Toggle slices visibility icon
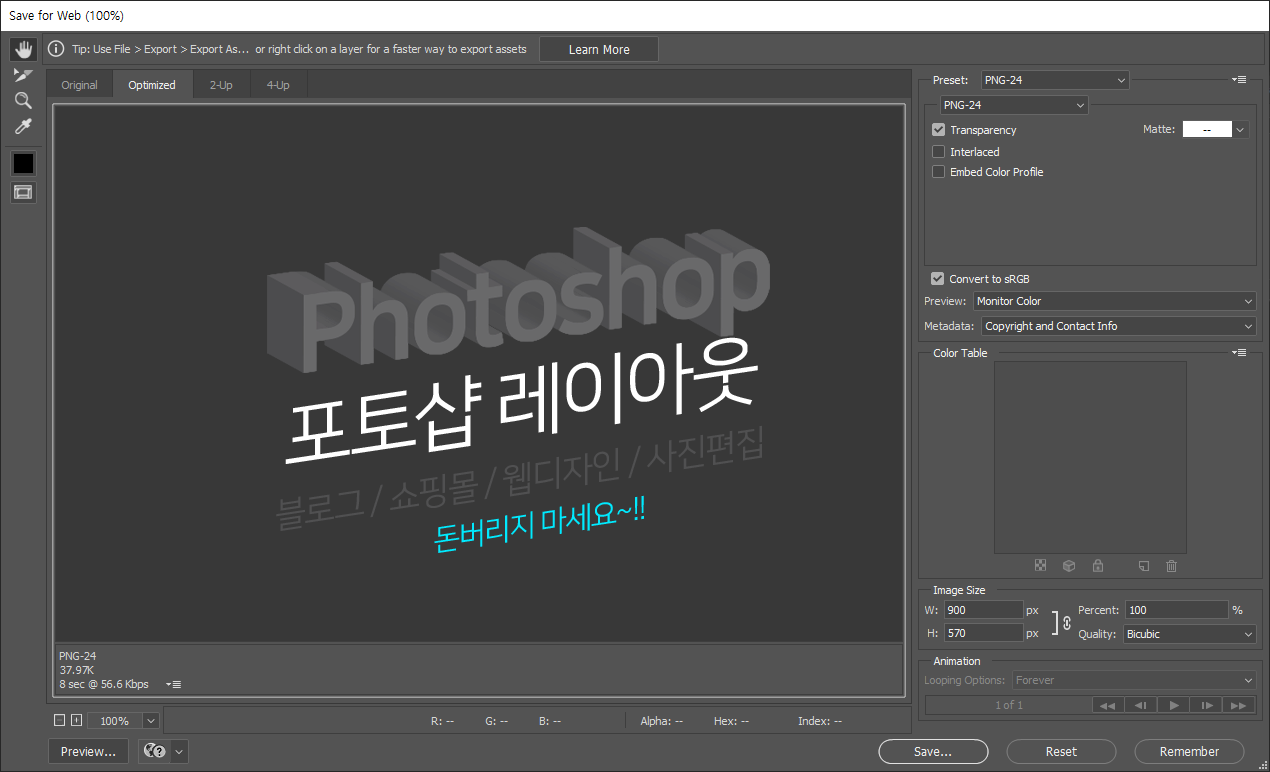The height and width of the screenshot is (772, 1270). point(23,192)
